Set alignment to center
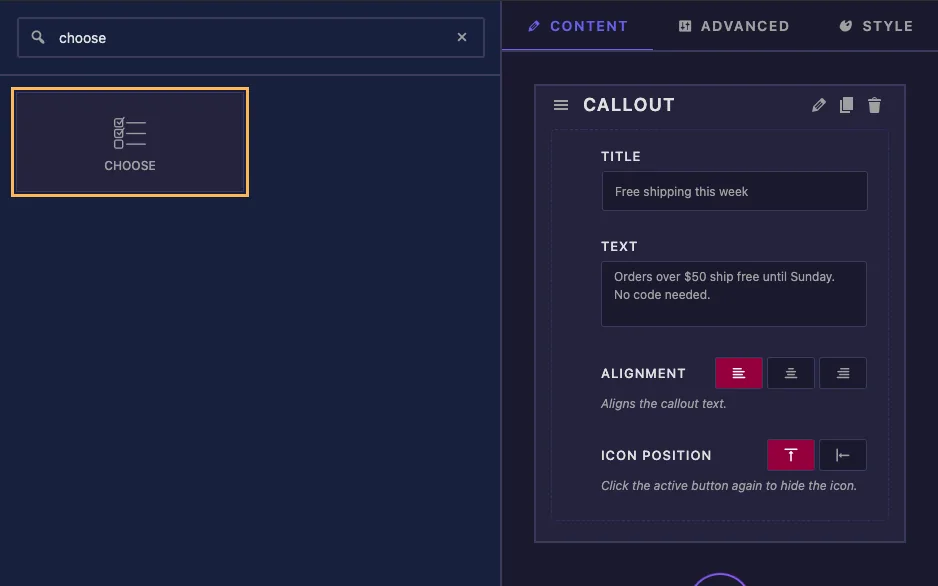 click(791, 373)
